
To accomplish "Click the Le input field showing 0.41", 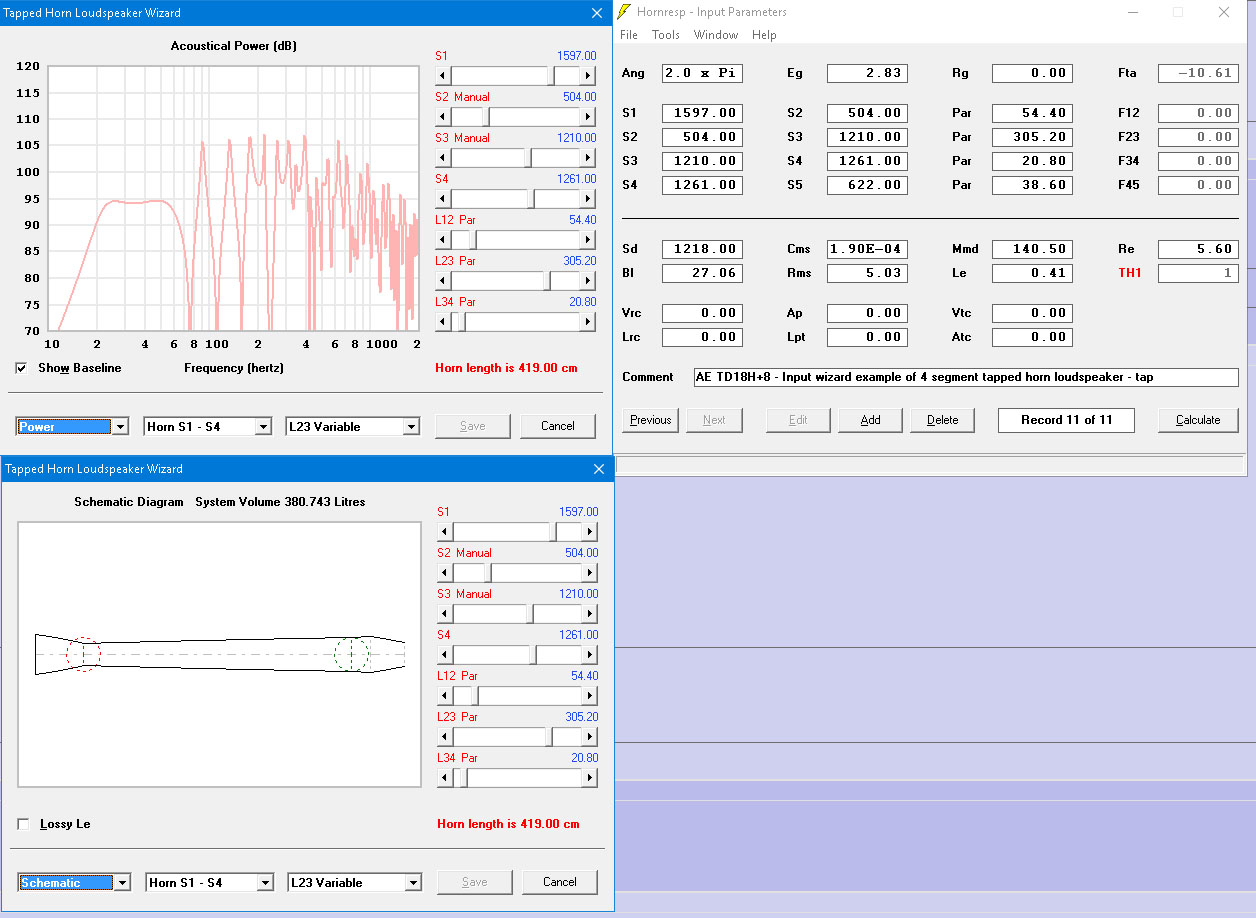I will pos(1032,273).
